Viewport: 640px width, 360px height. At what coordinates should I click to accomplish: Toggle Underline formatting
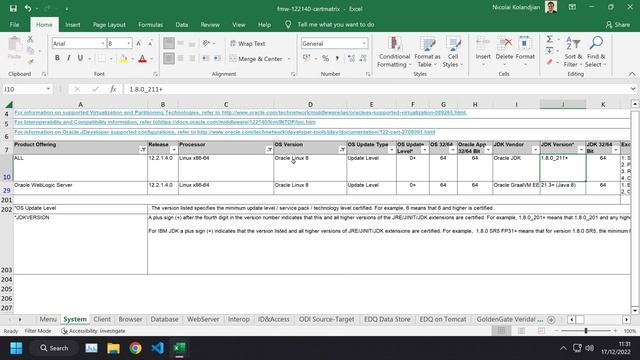coord(80,58)
